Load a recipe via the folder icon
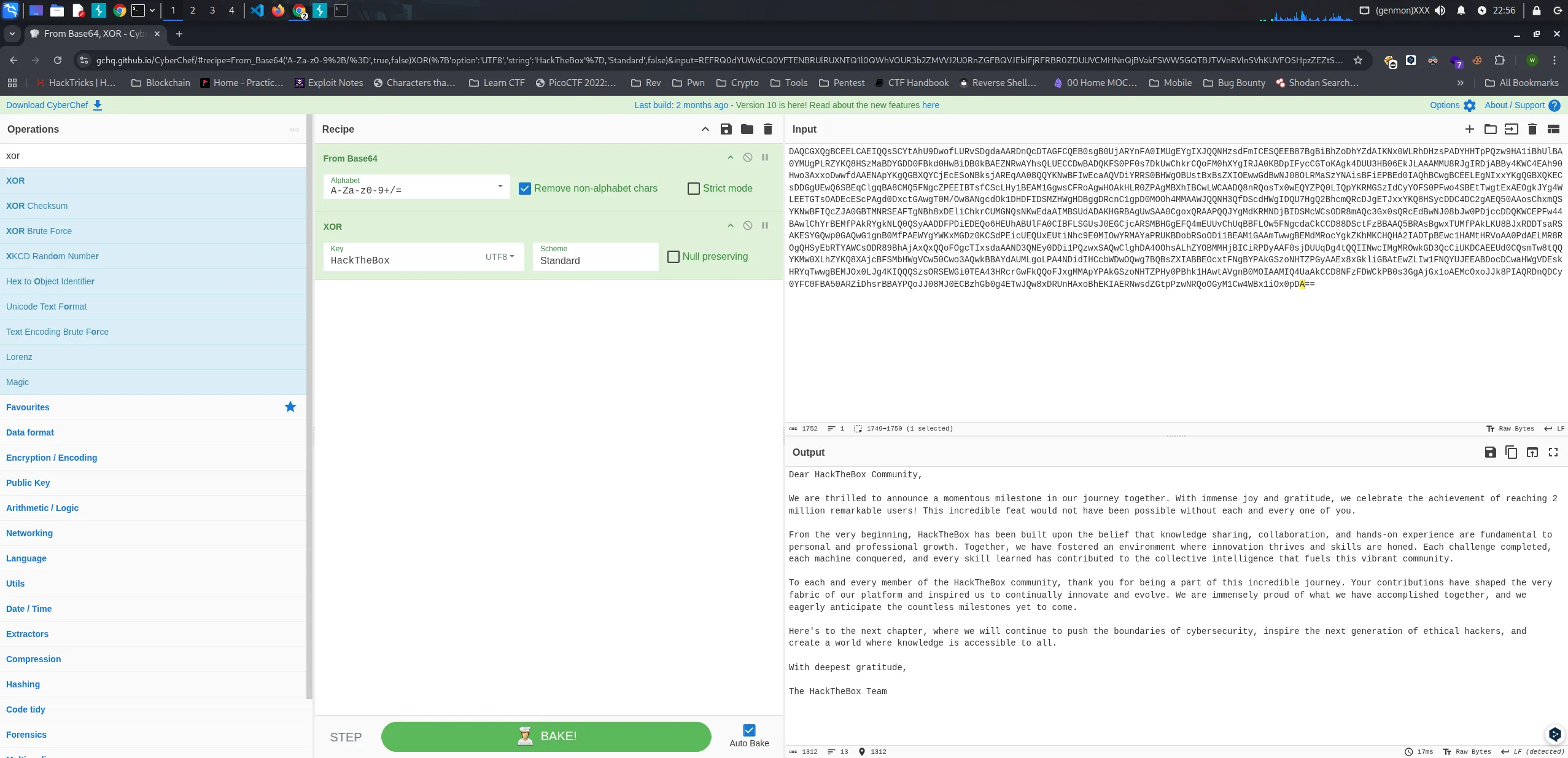 [x=747, y=129]
